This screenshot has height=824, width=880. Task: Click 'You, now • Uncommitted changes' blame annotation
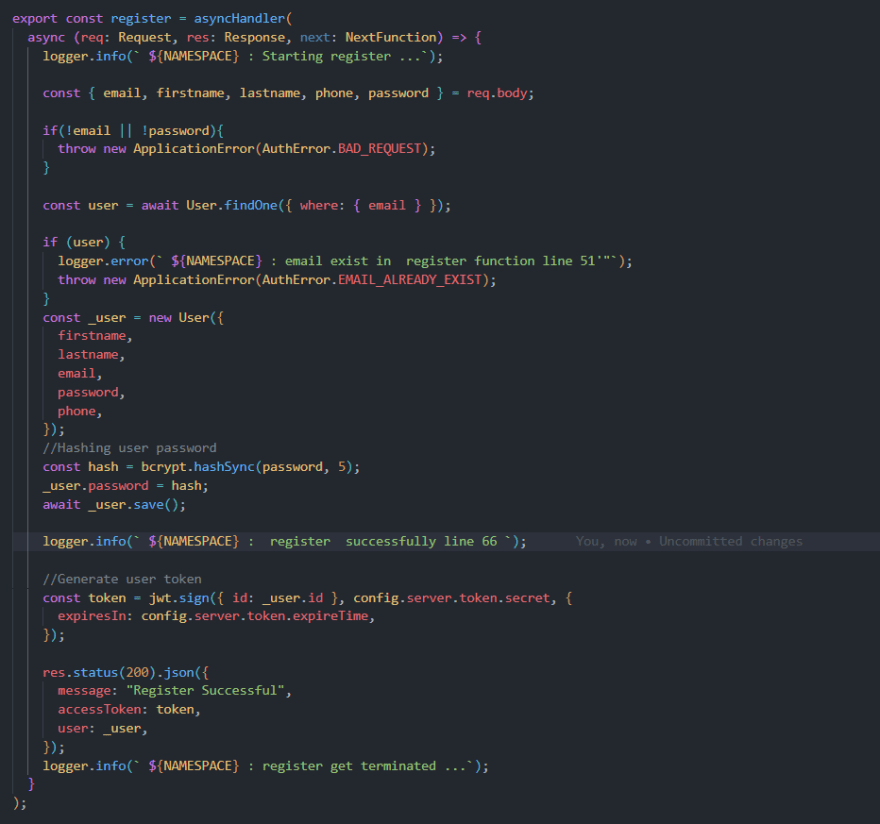[x=689, y=542]
